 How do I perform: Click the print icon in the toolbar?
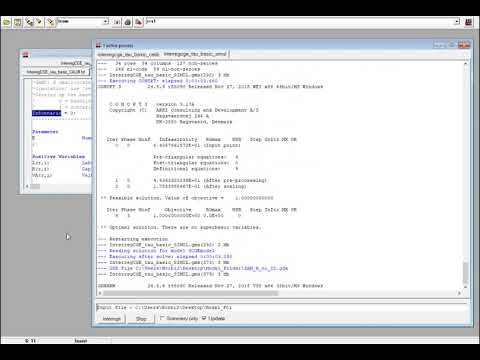[x=128, y=22]
